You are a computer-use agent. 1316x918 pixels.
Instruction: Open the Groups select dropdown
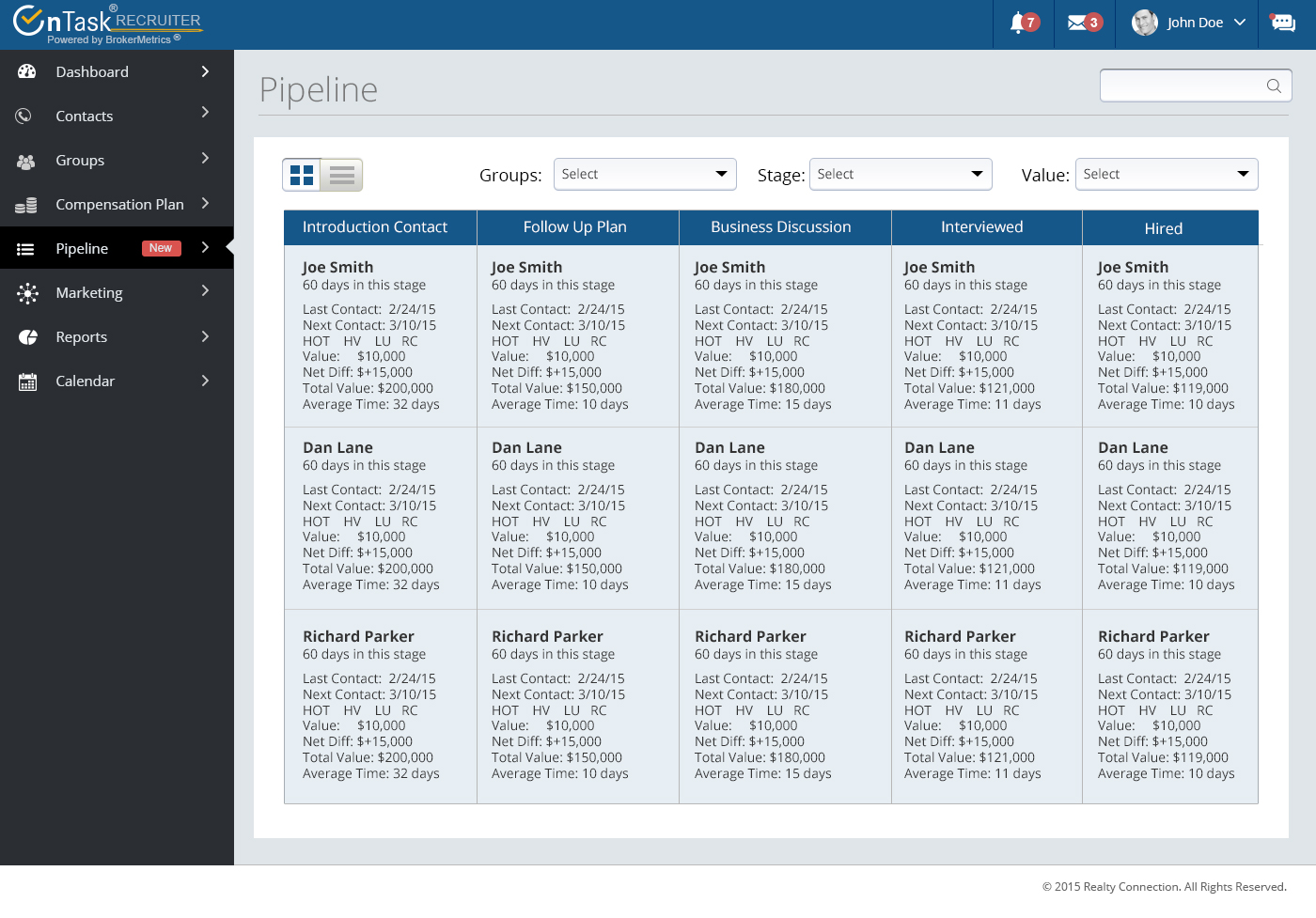coord(644,174)
